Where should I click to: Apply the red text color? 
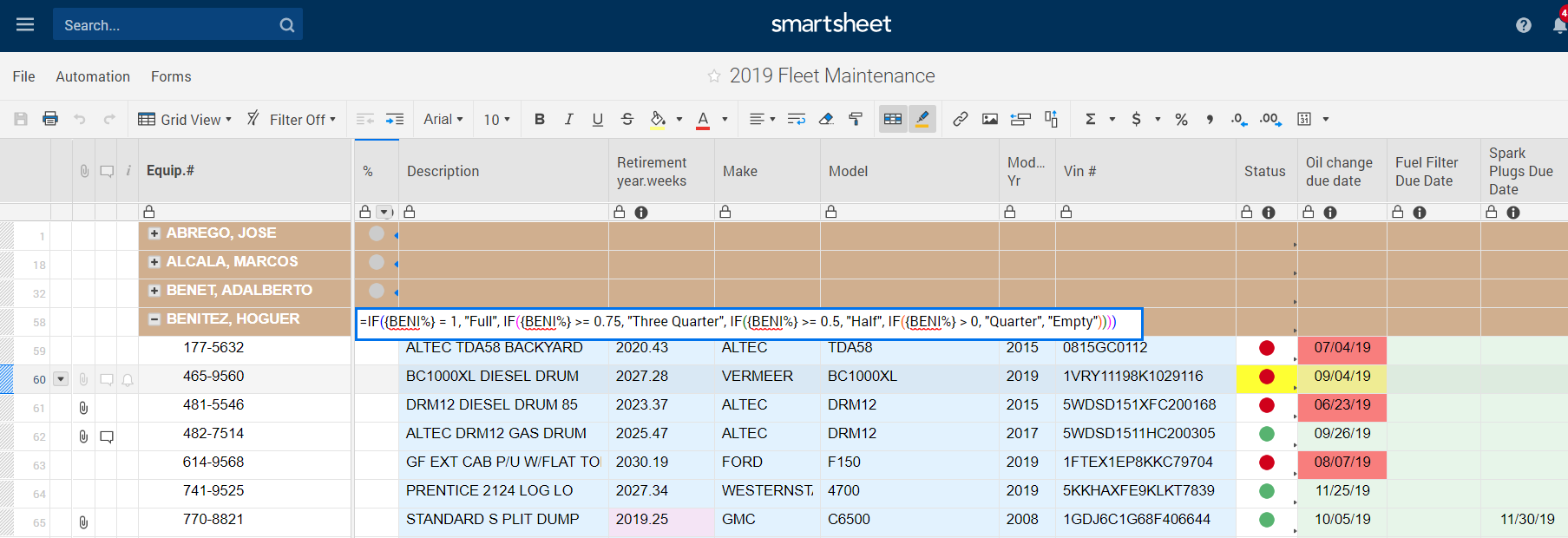pyautogui.click(x=703, y=120)
